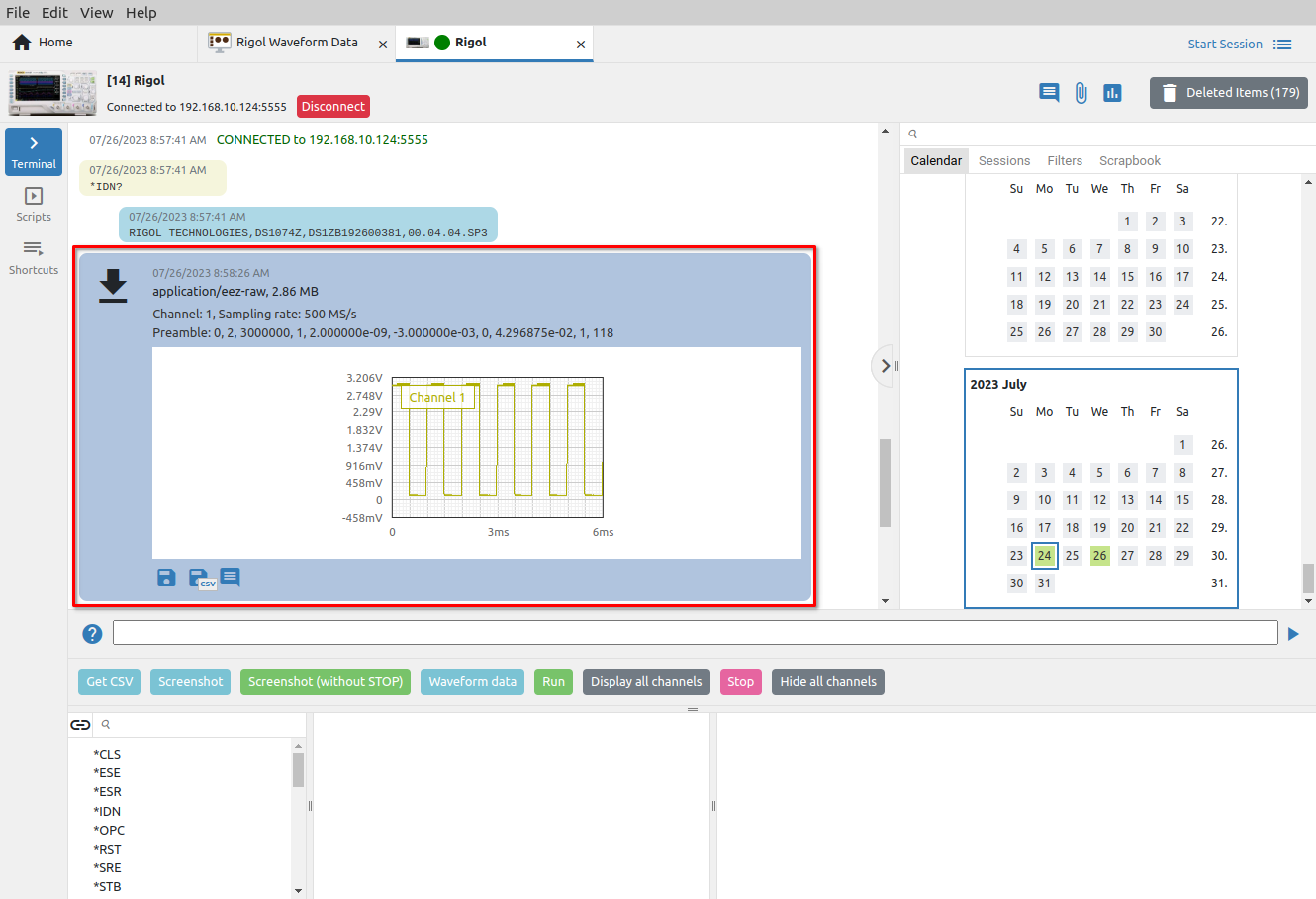Screen dimensions: 1316x899
Task: Click the help question mark icon
Action: pyautogui.click(x=92, y=634)
